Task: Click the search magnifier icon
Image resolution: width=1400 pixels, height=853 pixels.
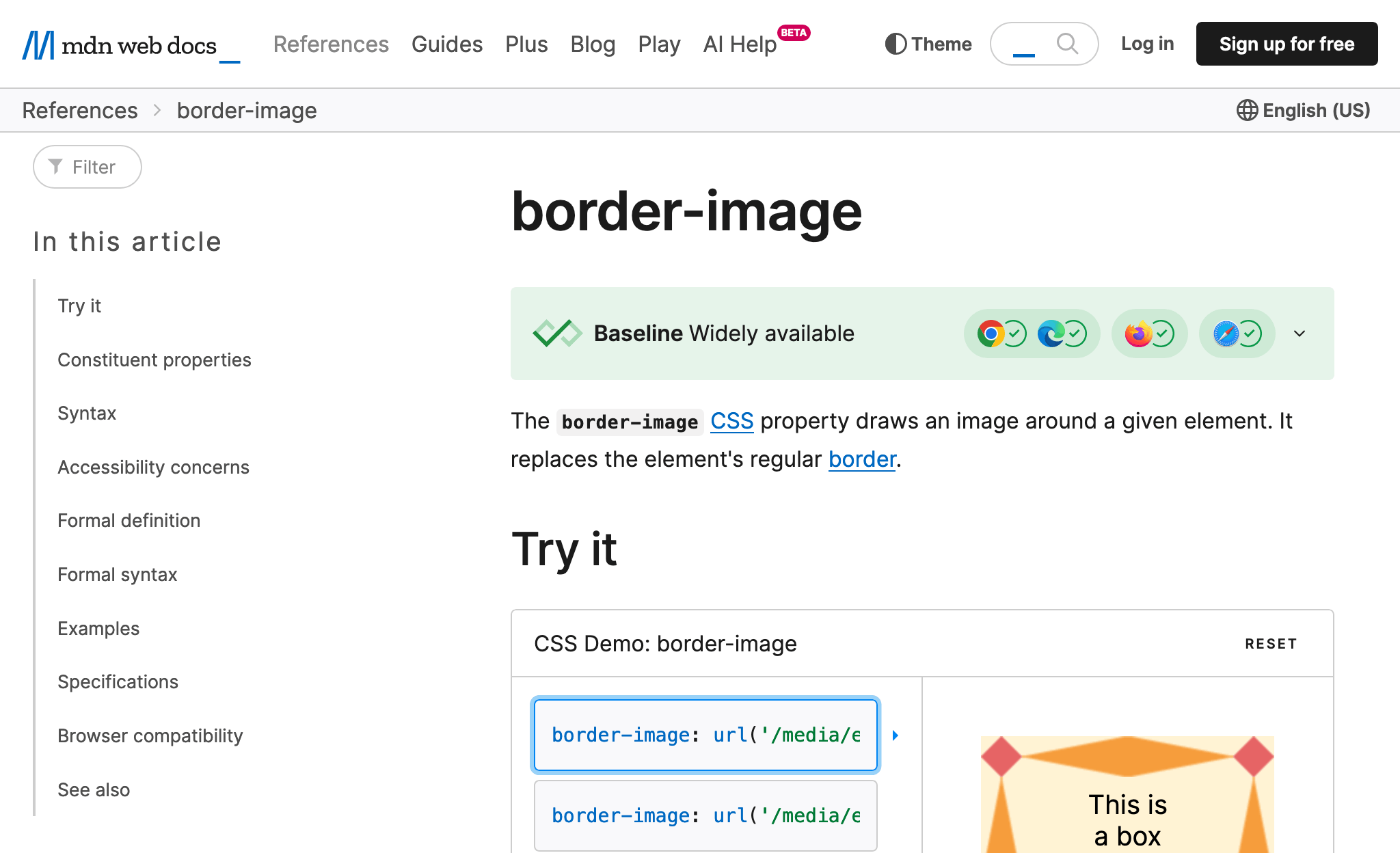Action: pos(1067,44)
